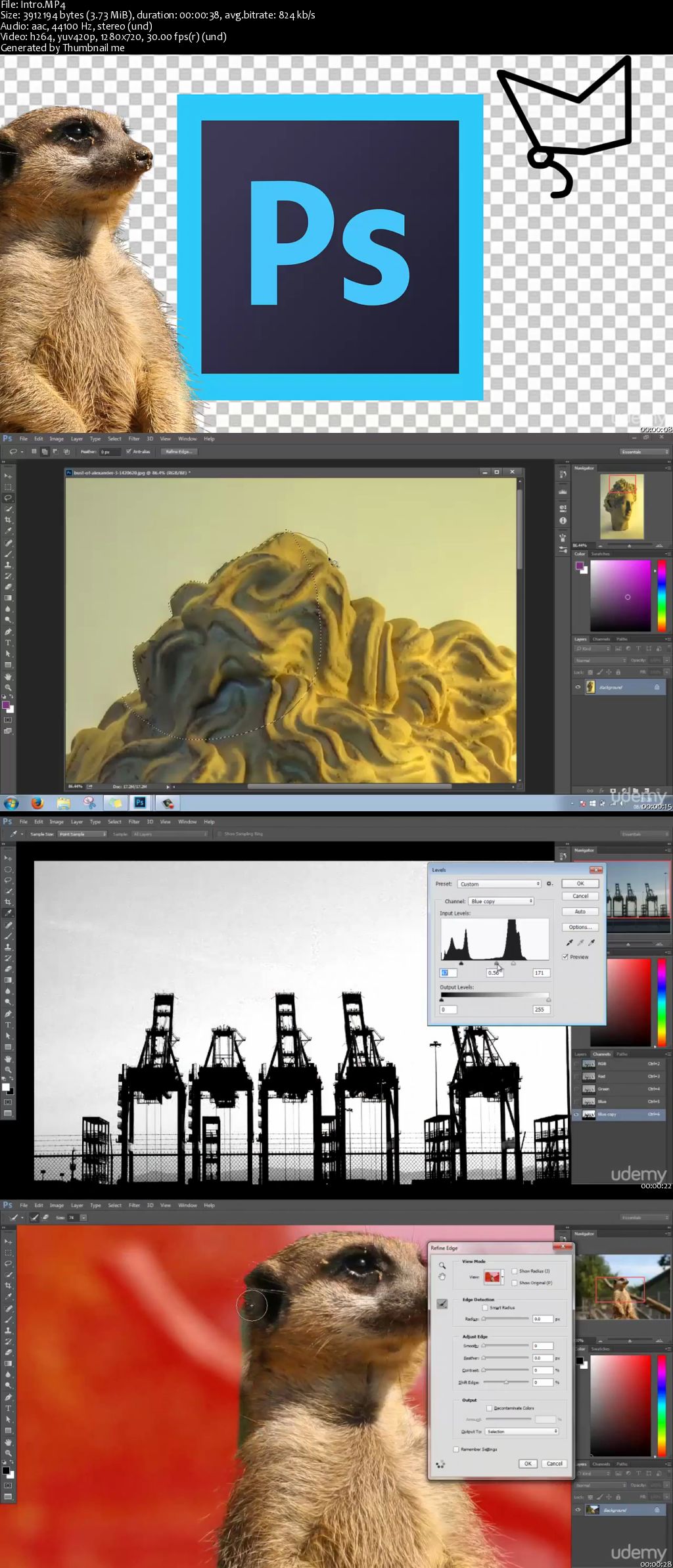Screen dimensions: 673x1568
Task: Open Options... in Levels dialog
Action: (x=580, y=928)
